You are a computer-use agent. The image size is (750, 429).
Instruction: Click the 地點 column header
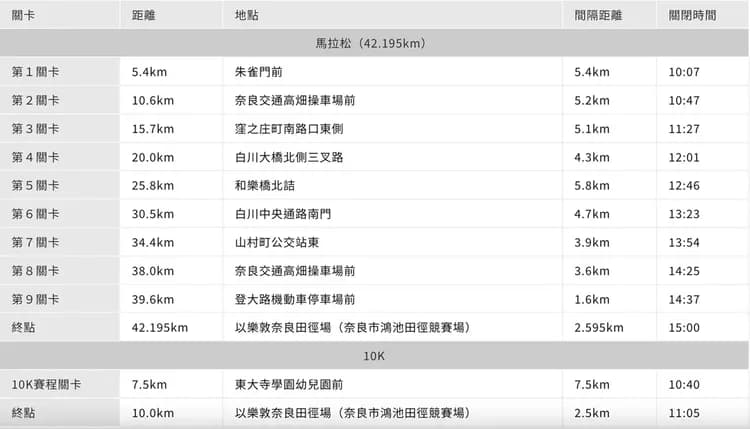point(247,16)
